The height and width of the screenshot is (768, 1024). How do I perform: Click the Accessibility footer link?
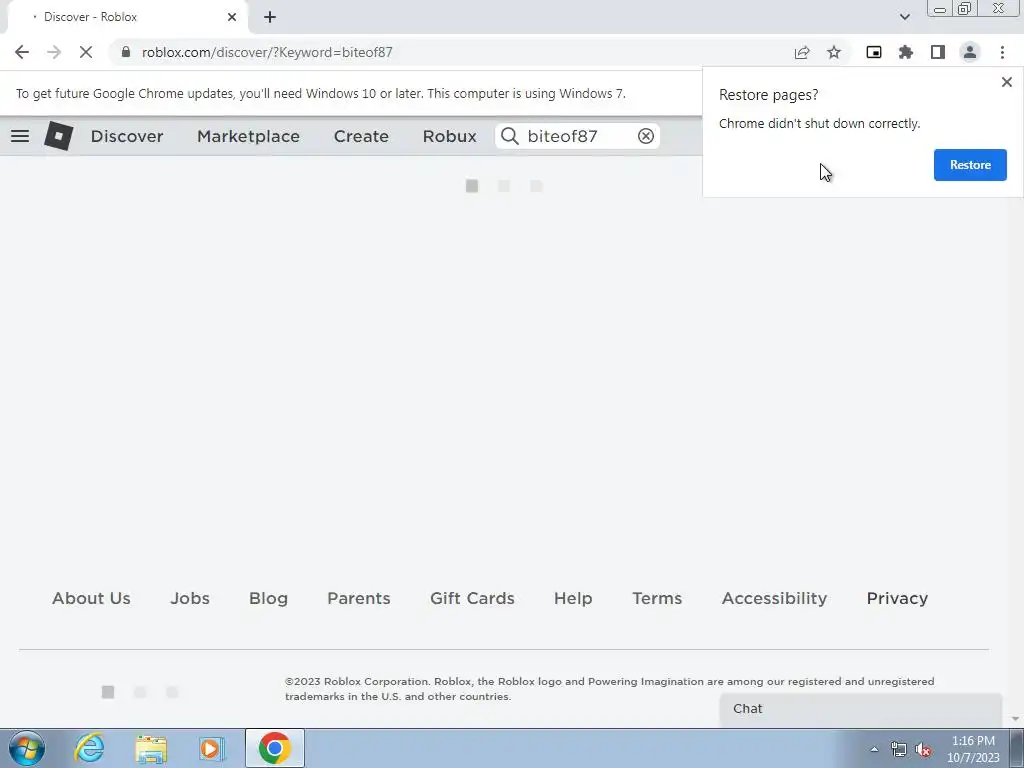[x=774, y=598]
